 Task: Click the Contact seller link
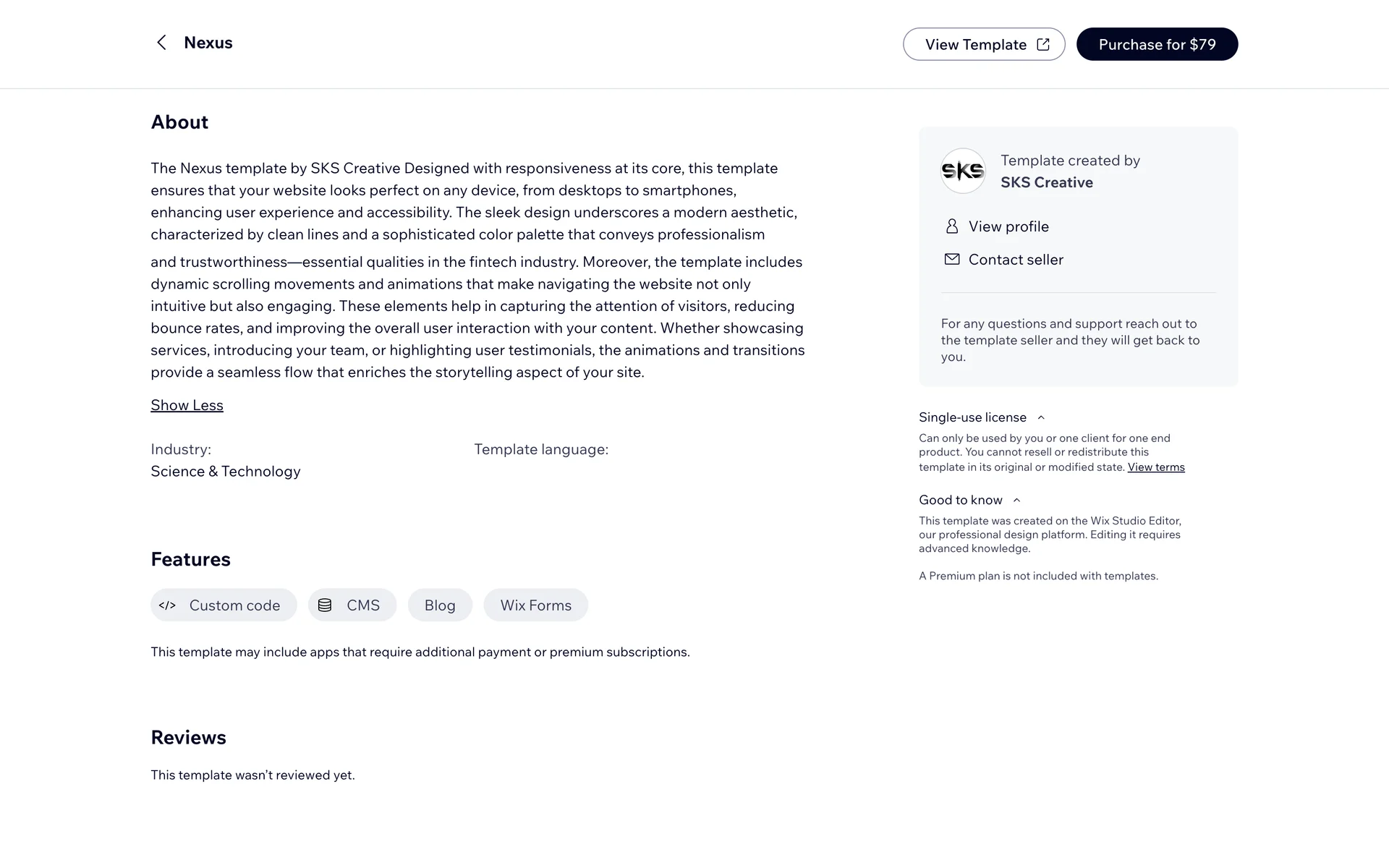point(1016,260)
